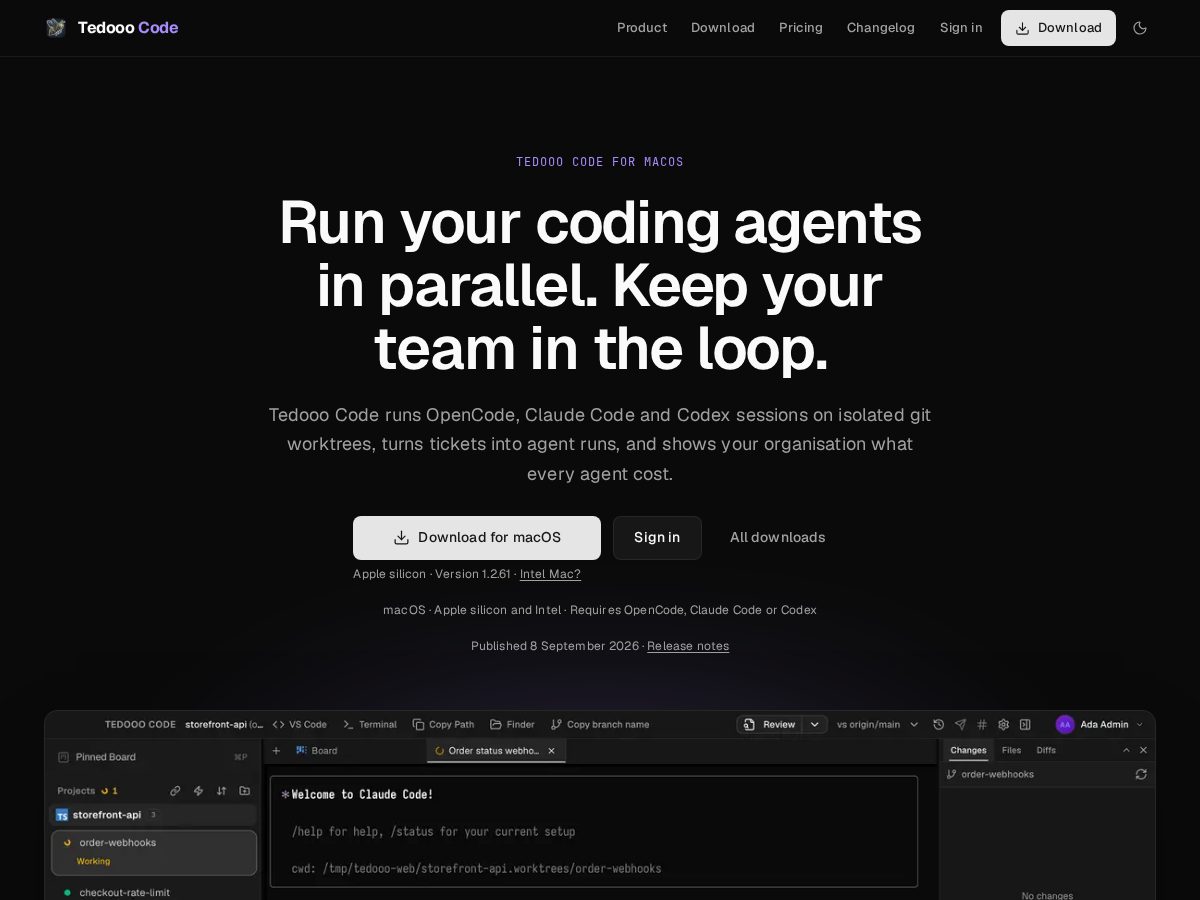Image resolution: width=1200 pixels, height=900 pixels.
Task: Follow the Intel Mac? link
Action: click(x=550, y=574)
